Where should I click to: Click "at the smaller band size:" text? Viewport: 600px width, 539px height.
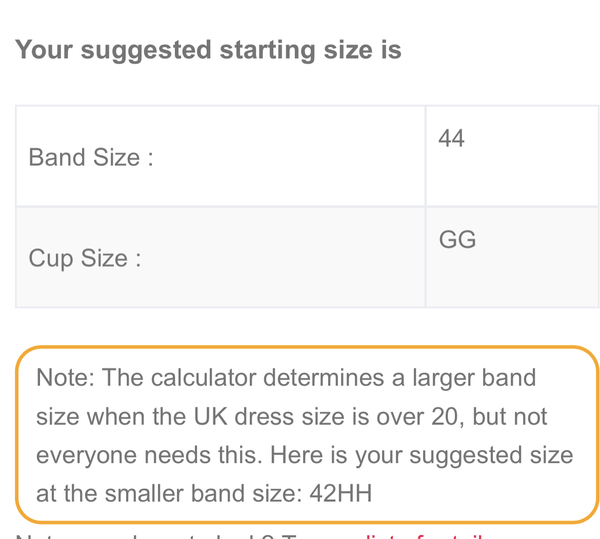pos(169,493)
